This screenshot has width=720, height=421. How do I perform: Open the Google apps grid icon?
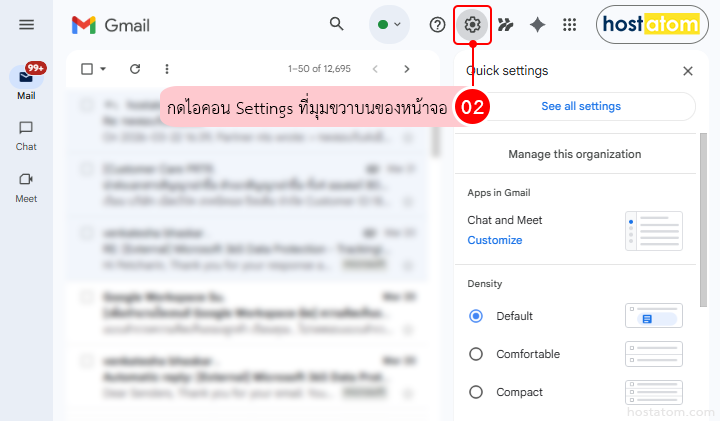click(x=569, y=25)
